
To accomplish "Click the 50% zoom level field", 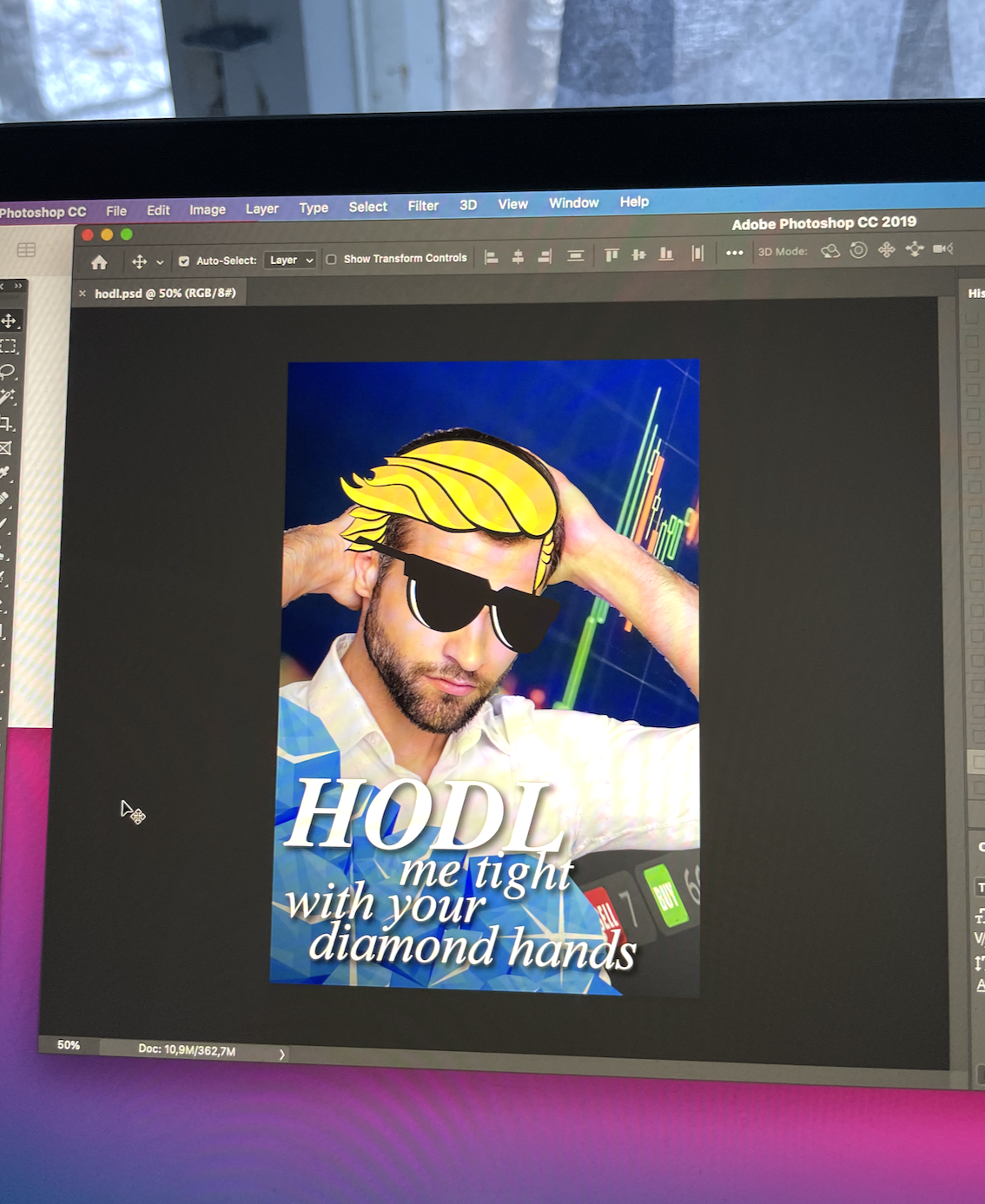I will point(69,1045).
